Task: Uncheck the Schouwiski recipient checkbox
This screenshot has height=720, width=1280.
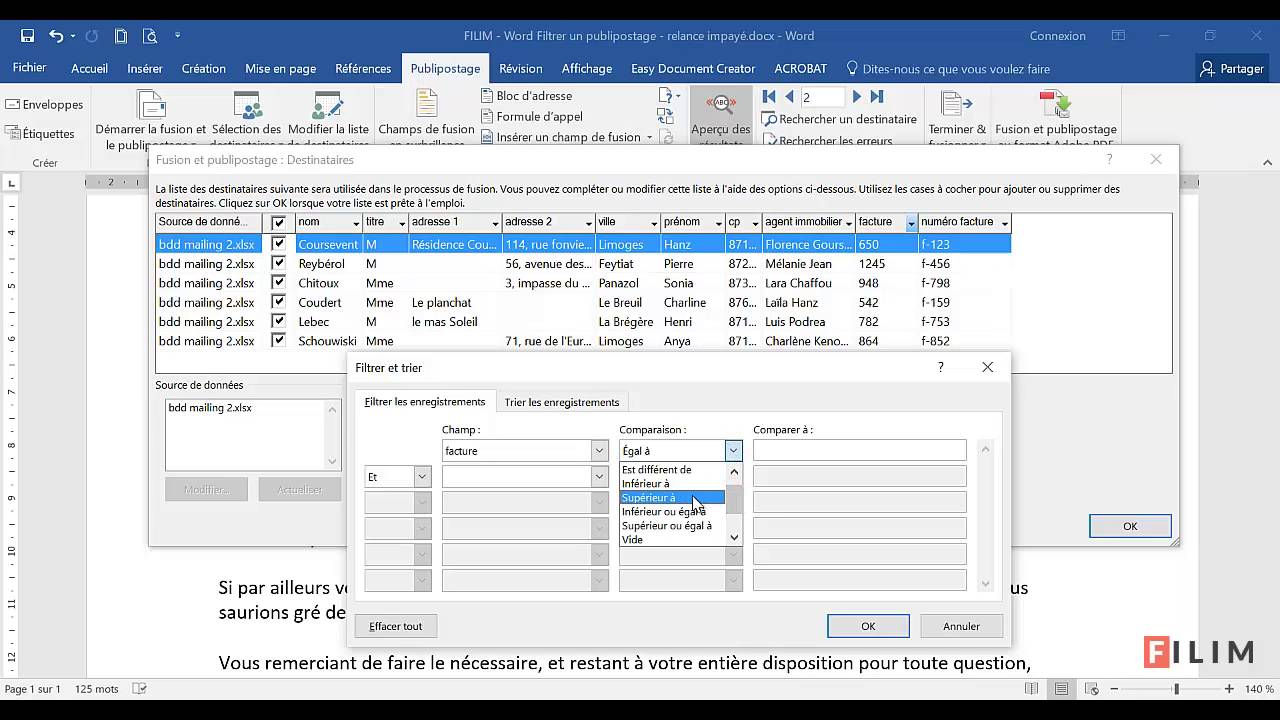Action: coord(278,341)
